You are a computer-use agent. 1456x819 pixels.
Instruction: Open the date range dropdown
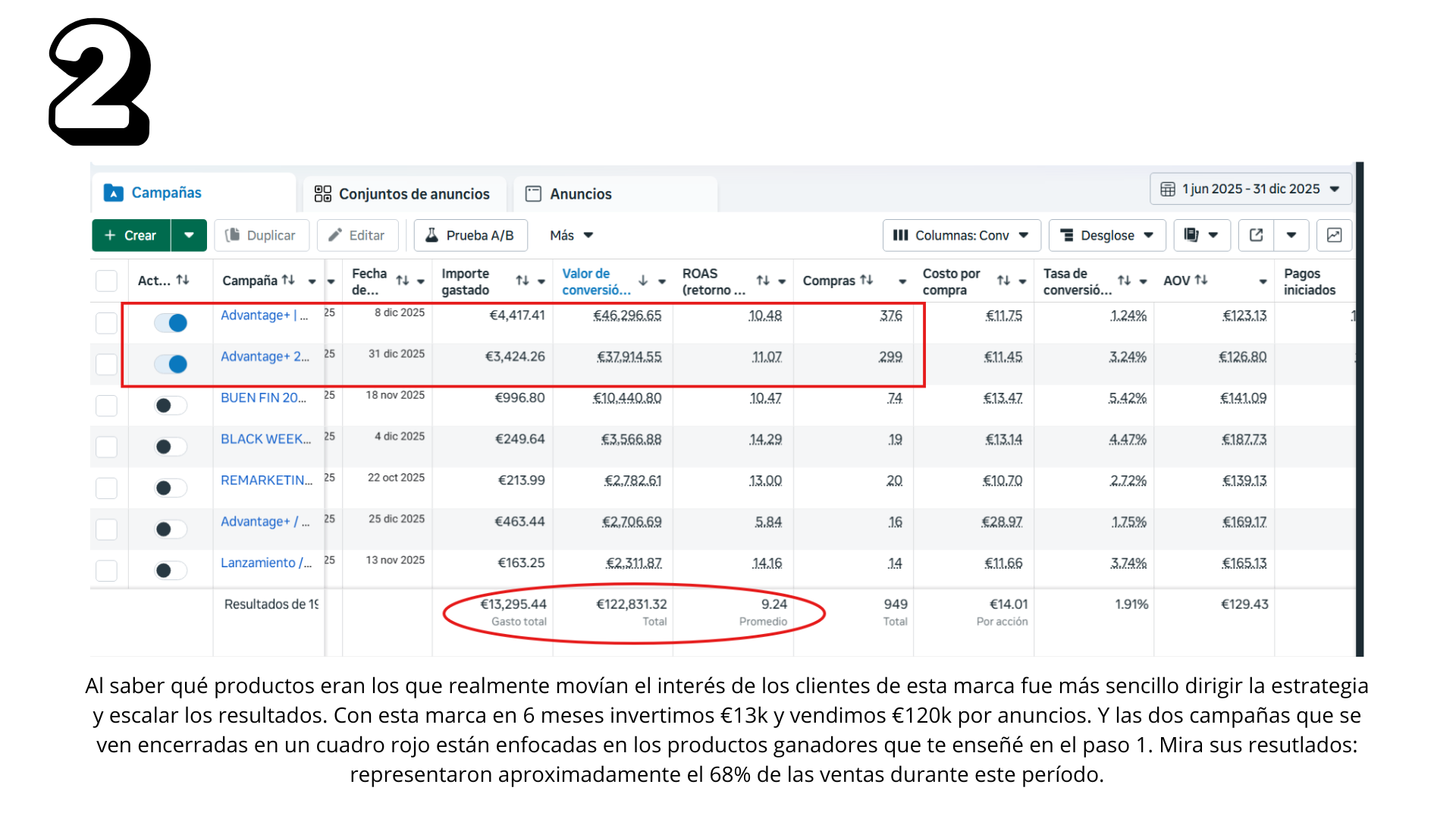[x=1250, y=189]
